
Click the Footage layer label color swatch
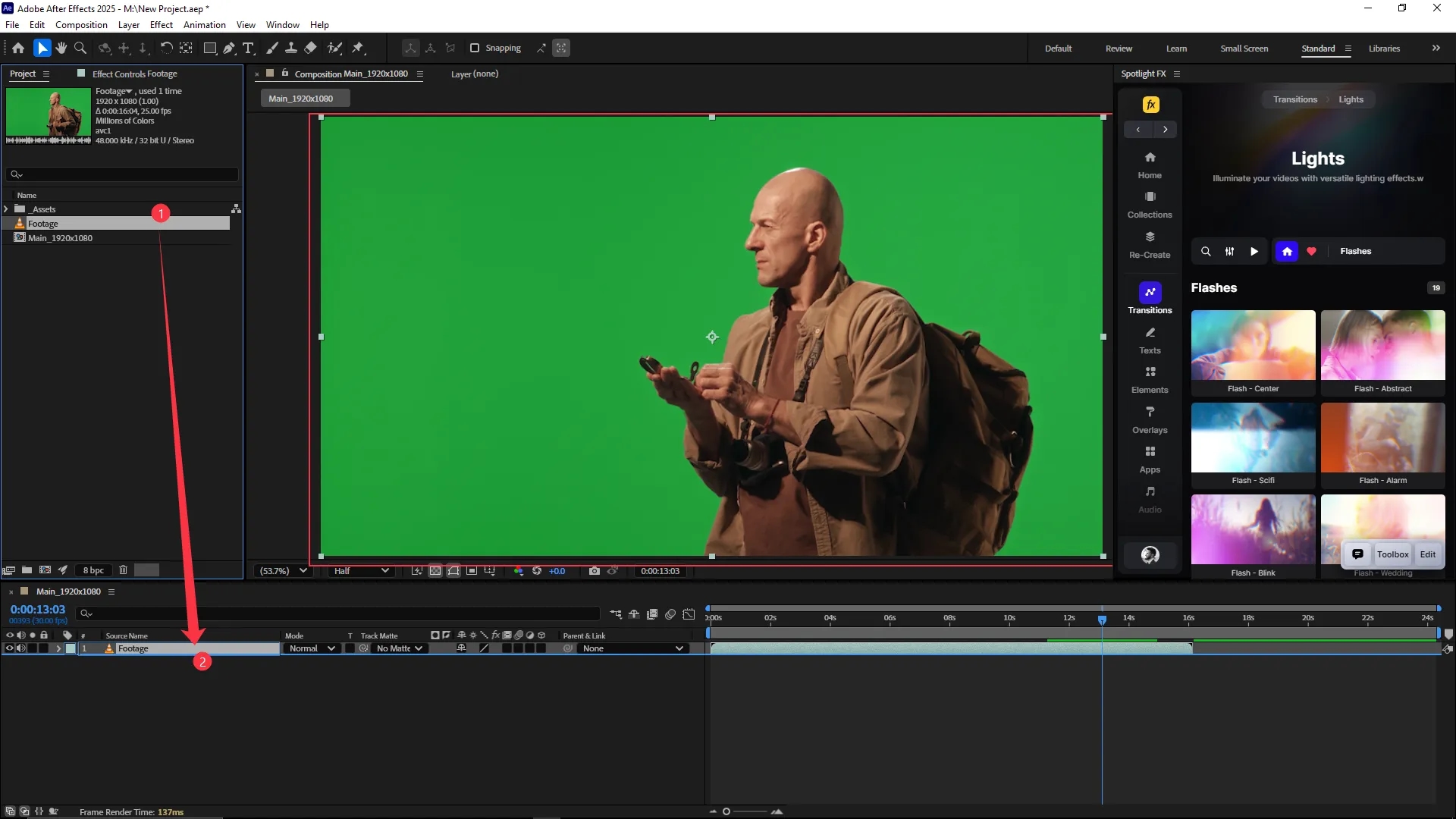(x=71, y=648)
